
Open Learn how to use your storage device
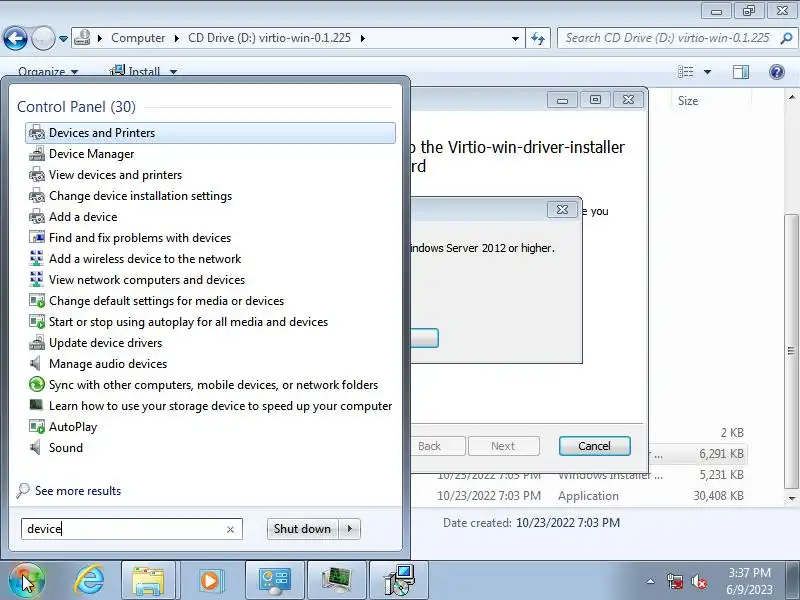coord(220,406)
